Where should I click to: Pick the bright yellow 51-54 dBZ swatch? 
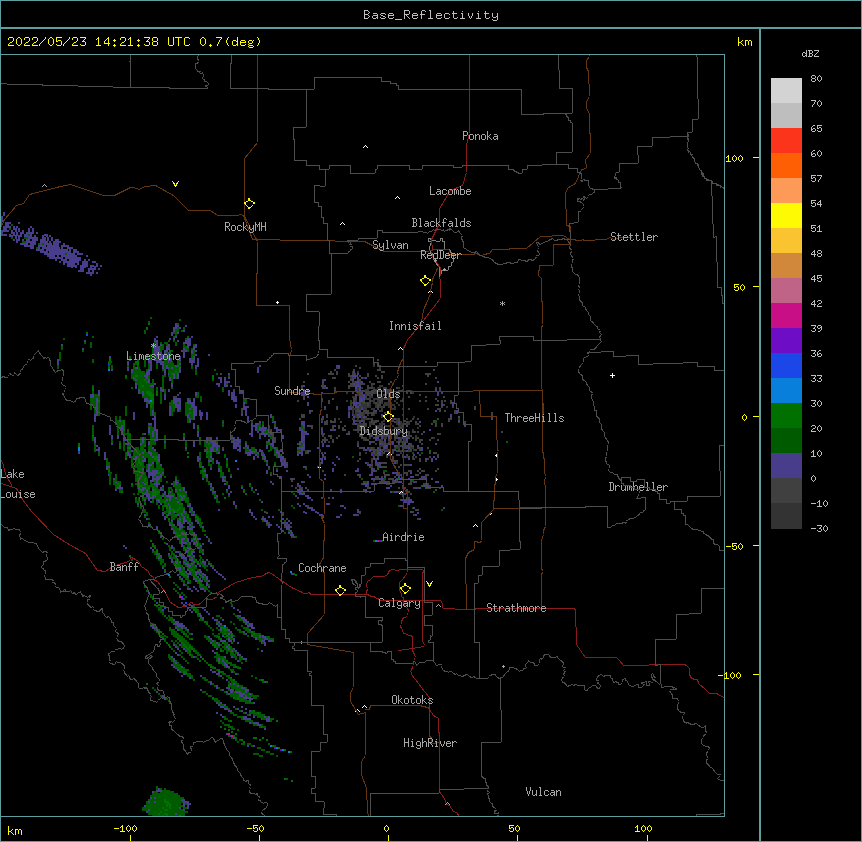click(x=786, y=215)
